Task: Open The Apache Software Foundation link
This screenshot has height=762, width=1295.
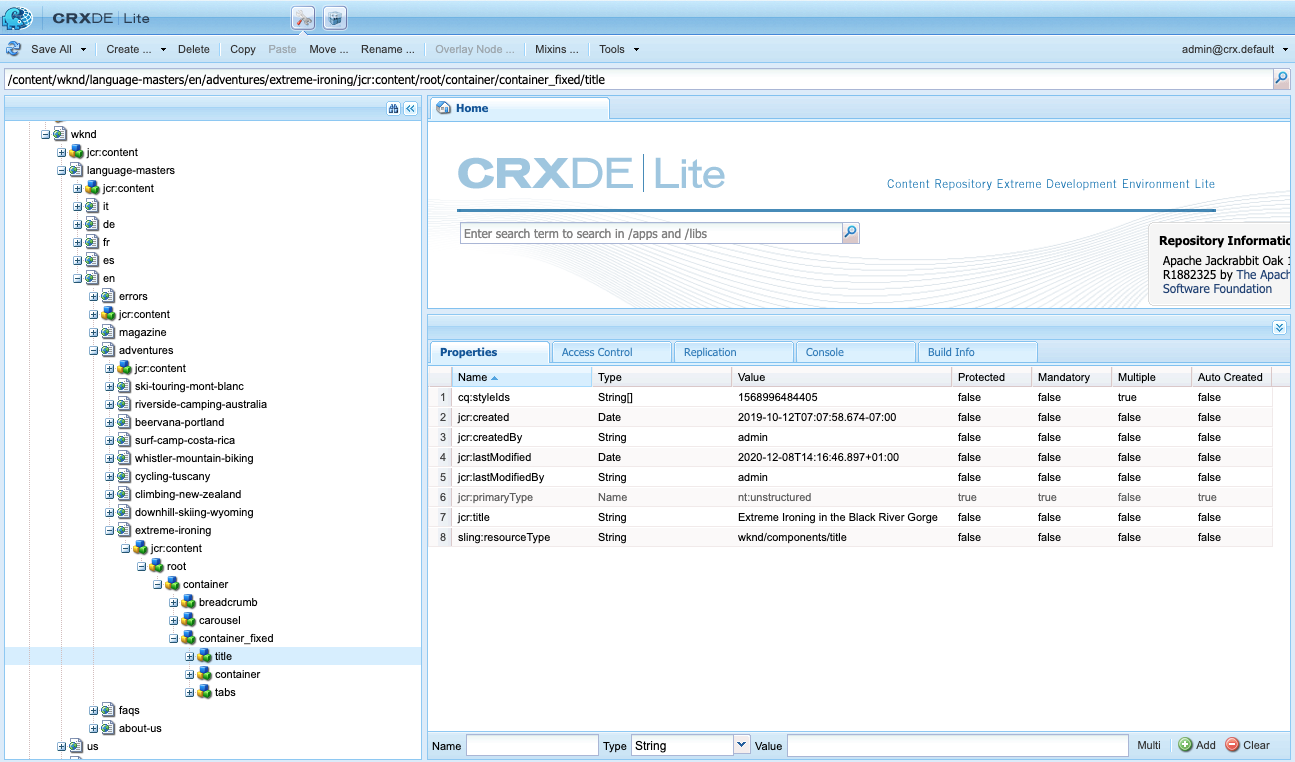Action: (1226, 282)
